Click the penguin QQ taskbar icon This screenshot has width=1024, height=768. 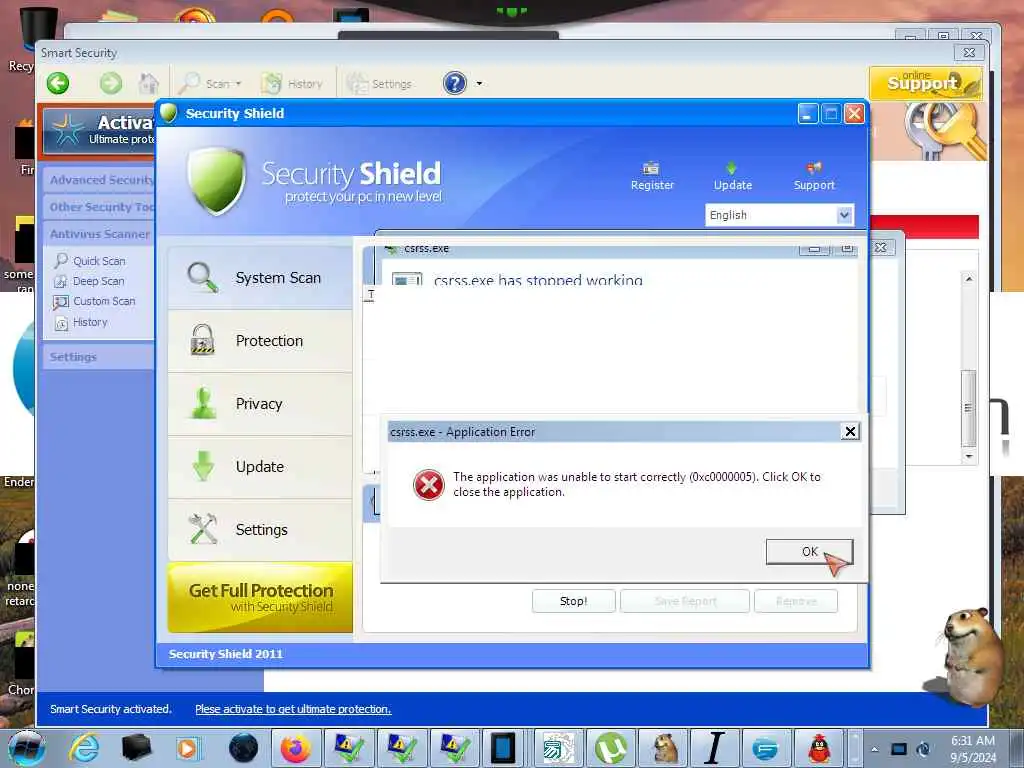coord(819,748)
